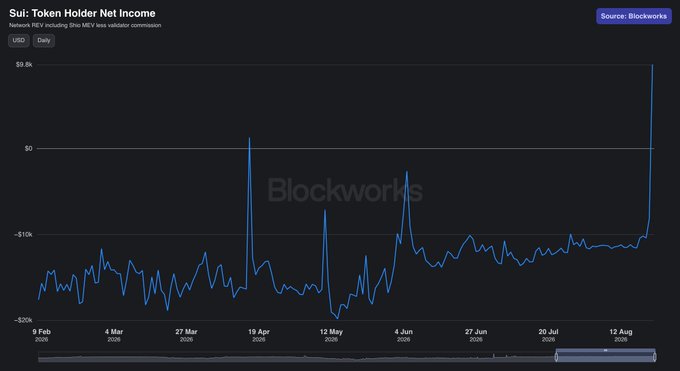
Task: Click the left handle of range selector
Action: coord(556,357)
